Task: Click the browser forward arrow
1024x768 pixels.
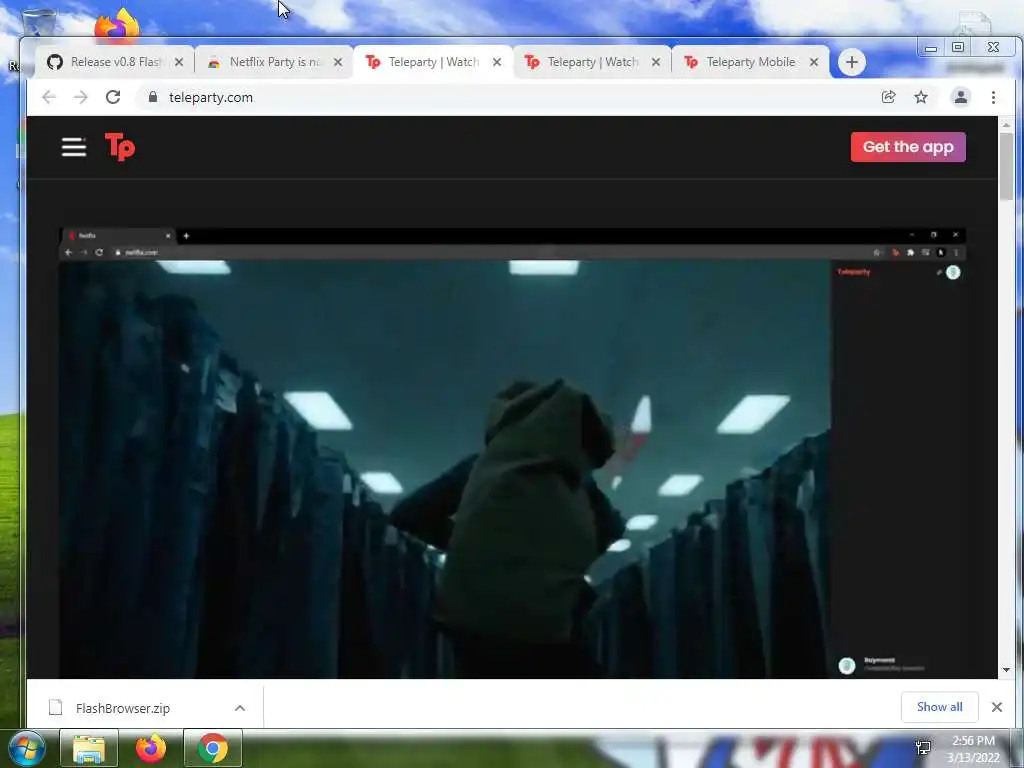Action: (80, 97)
